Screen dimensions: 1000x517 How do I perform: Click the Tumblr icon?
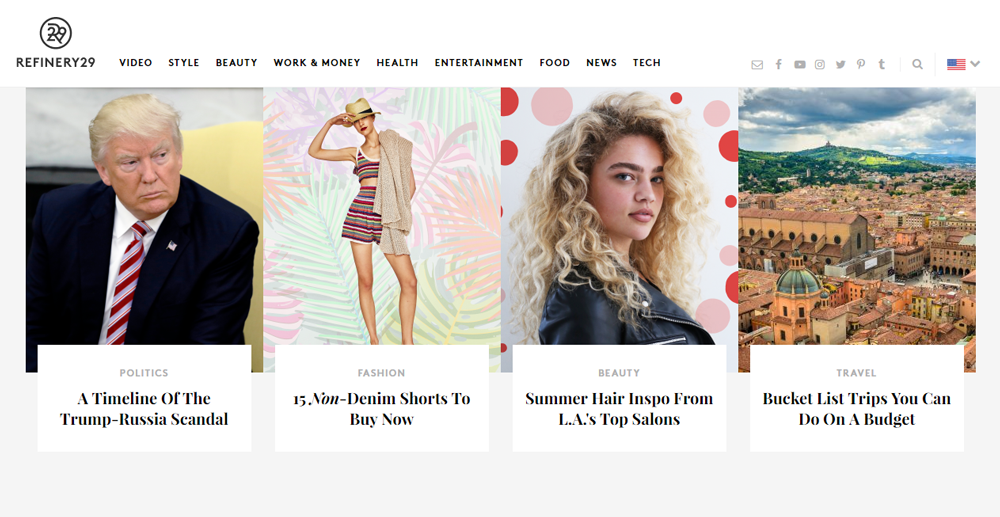[881, 64]
